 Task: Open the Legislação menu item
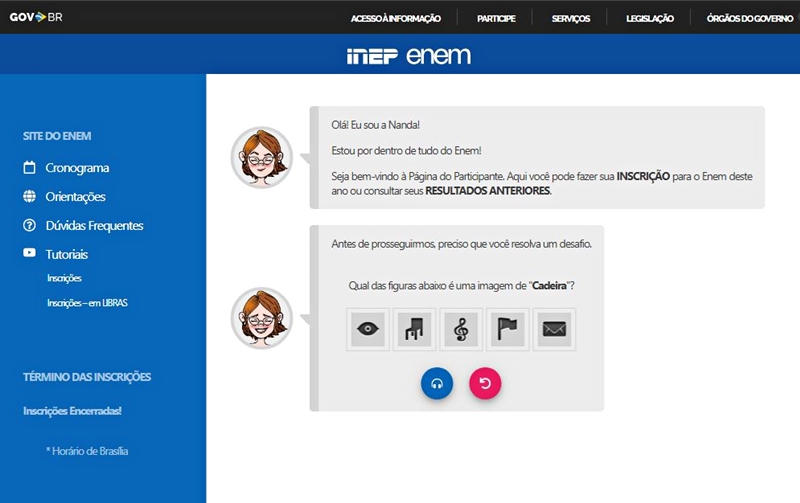coord(650,18)
